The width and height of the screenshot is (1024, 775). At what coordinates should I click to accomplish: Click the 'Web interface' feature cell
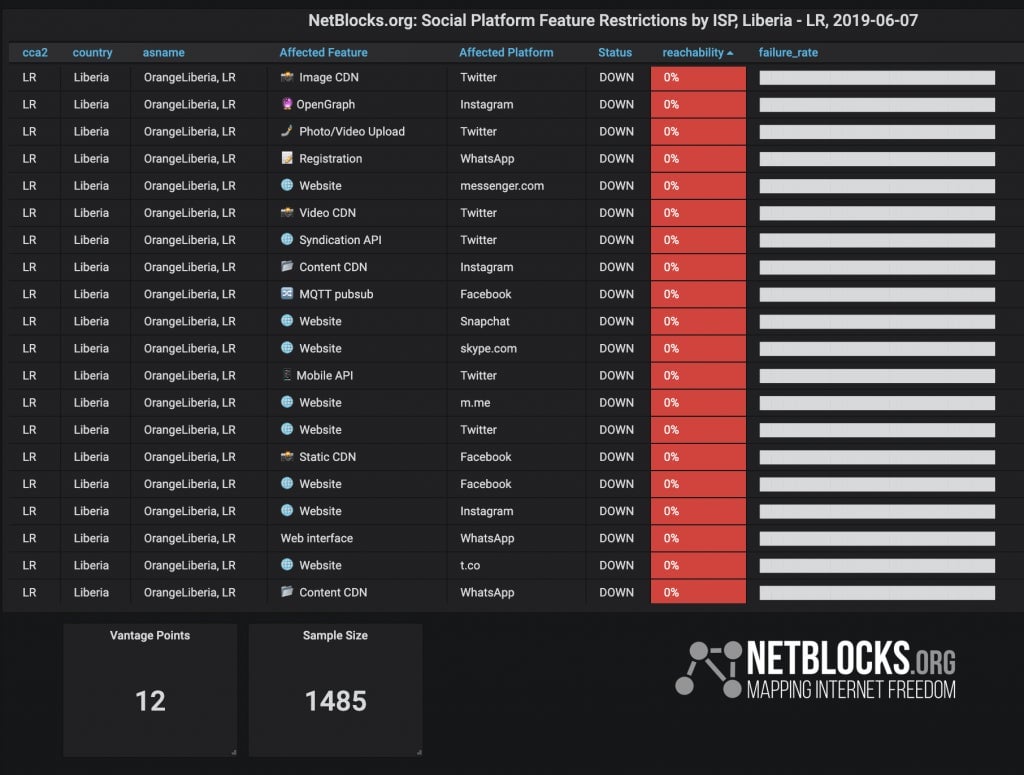(x=317, y=538)
